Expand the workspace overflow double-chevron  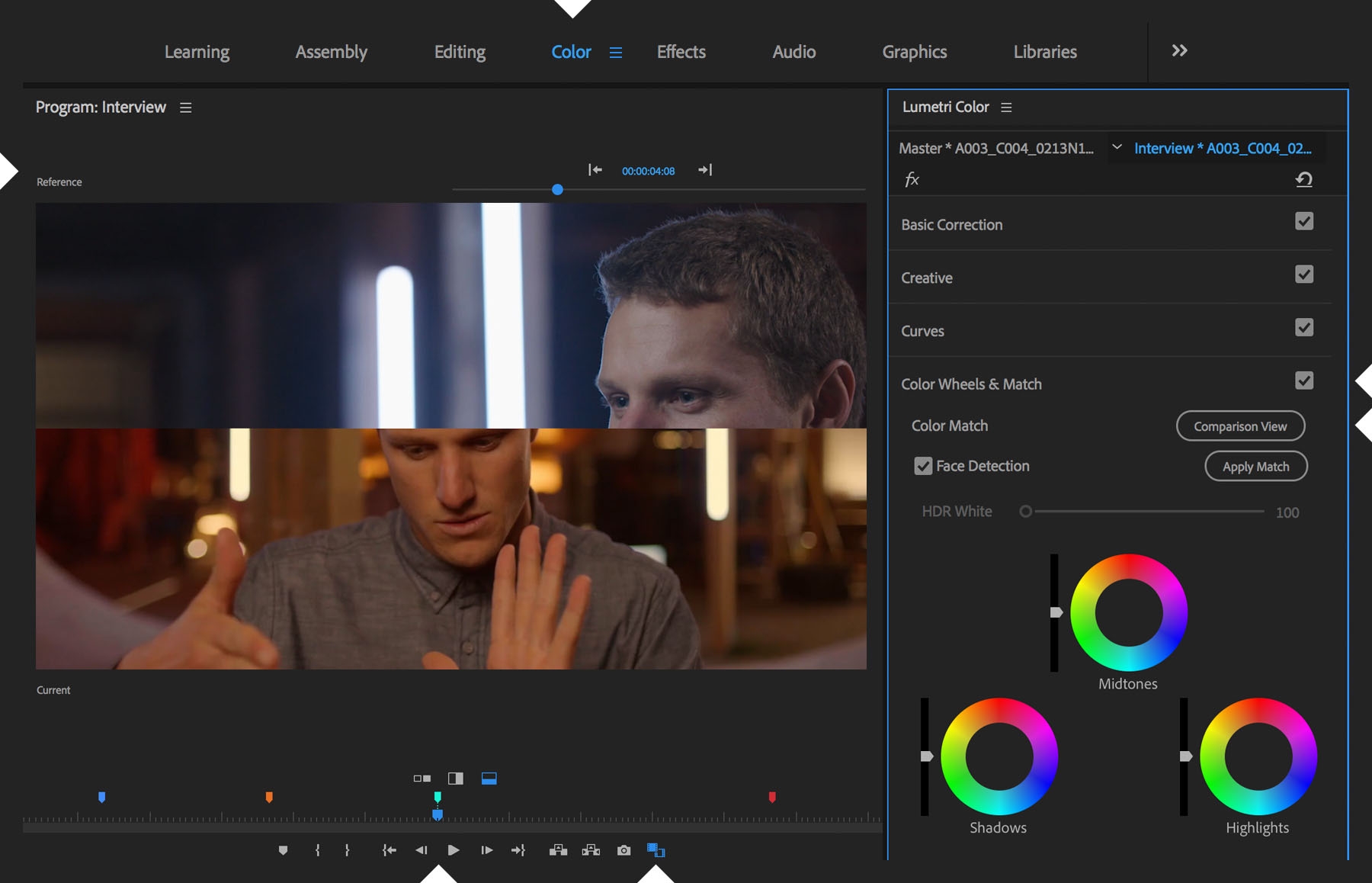[x=1179, y=51]
